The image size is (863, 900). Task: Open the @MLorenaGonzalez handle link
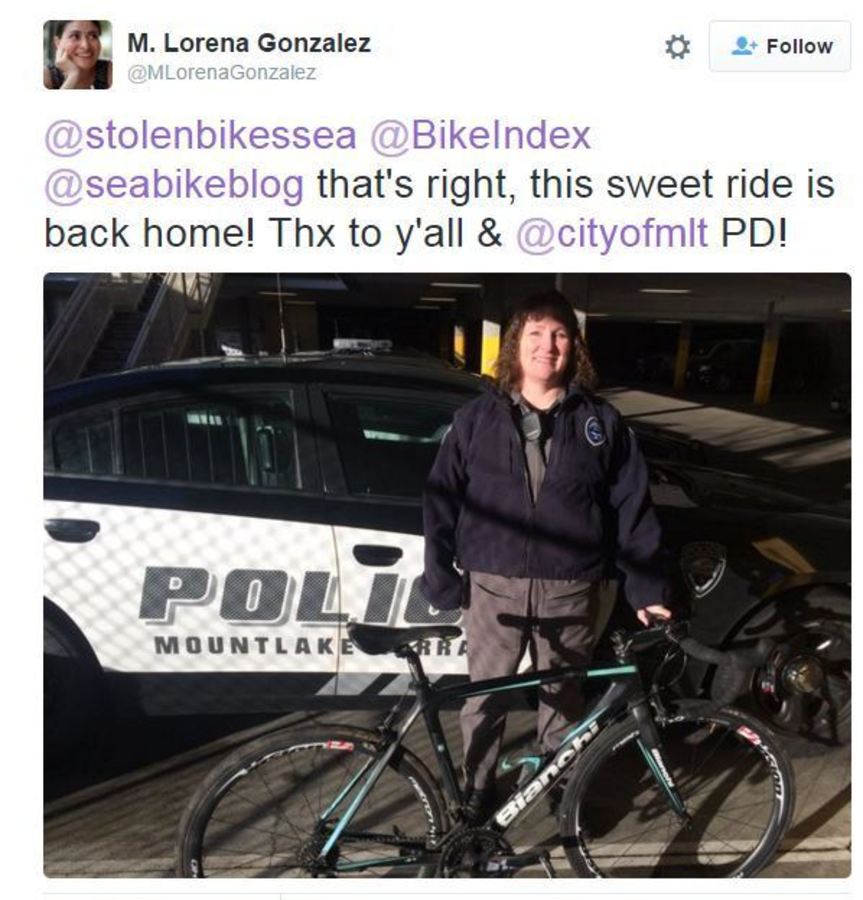point(221,73)
